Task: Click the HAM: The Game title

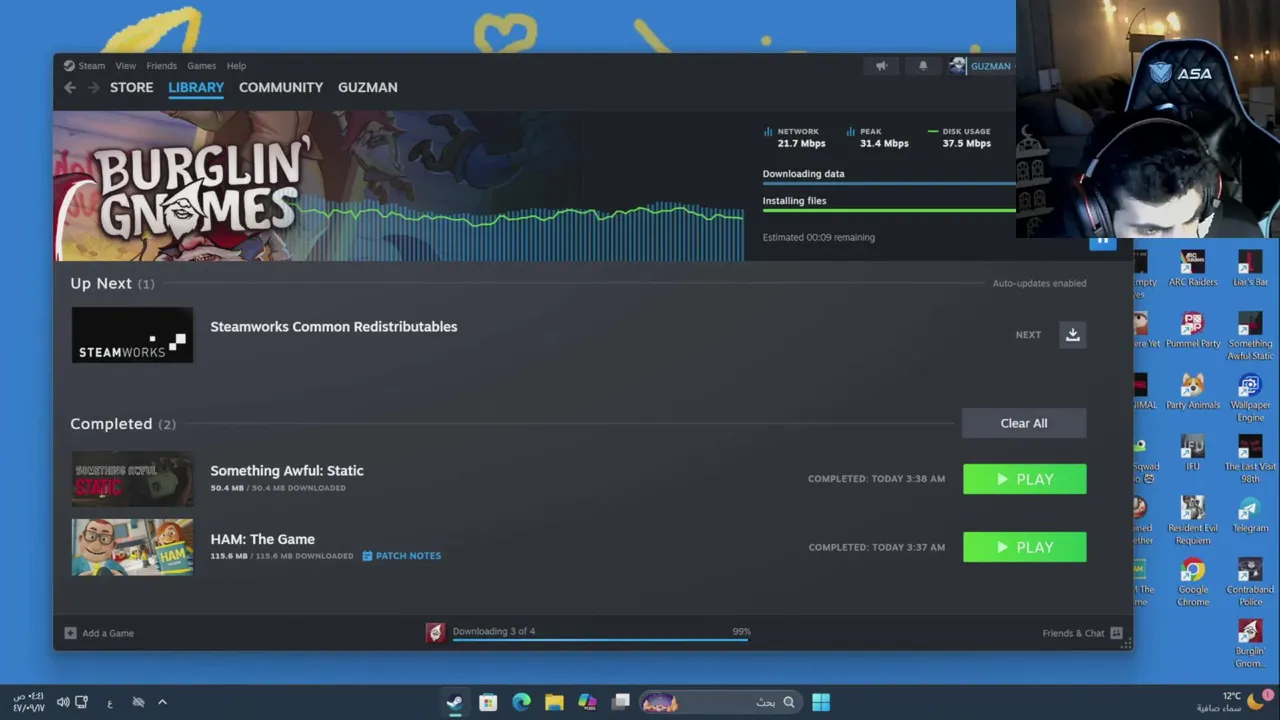Action: (262, 539)
